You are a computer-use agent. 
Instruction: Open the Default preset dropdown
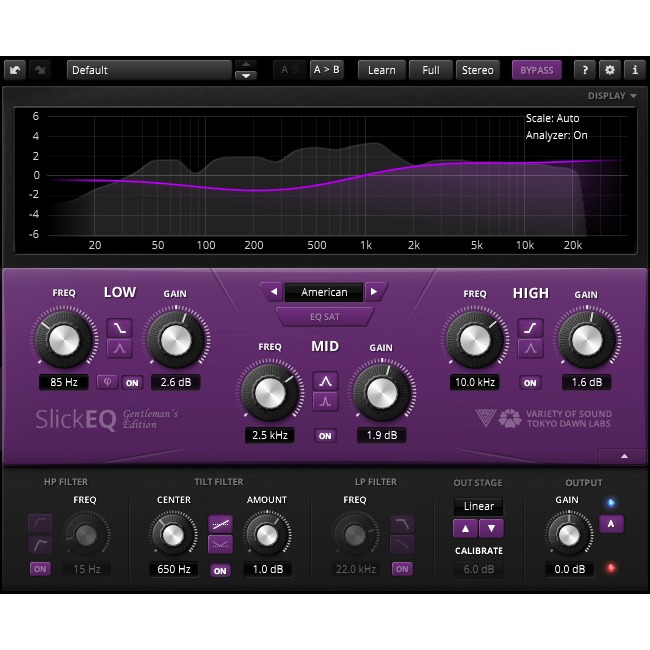point(149,70)
